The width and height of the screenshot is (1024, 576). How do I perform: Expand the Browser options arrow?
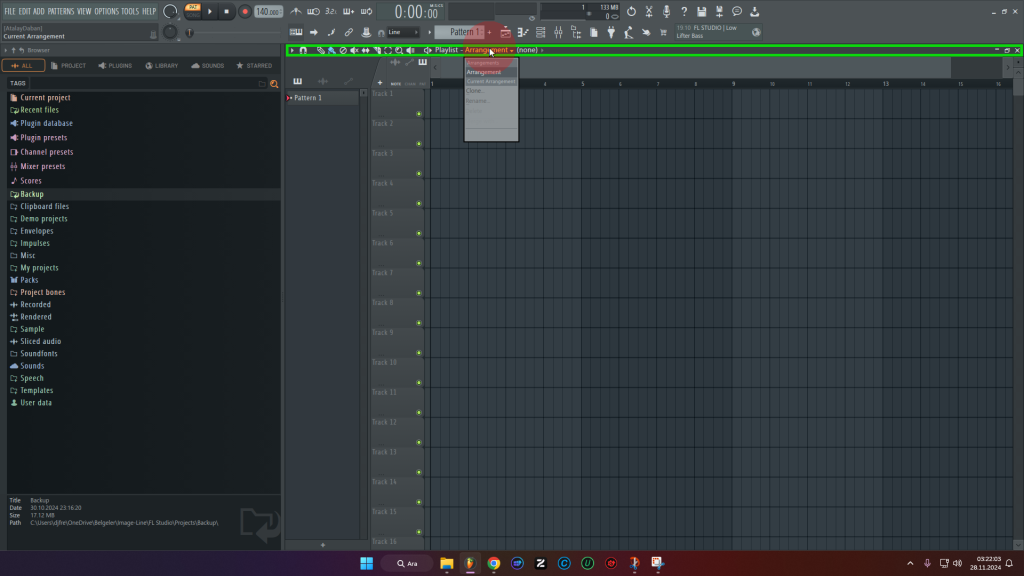tap(5, 50)
